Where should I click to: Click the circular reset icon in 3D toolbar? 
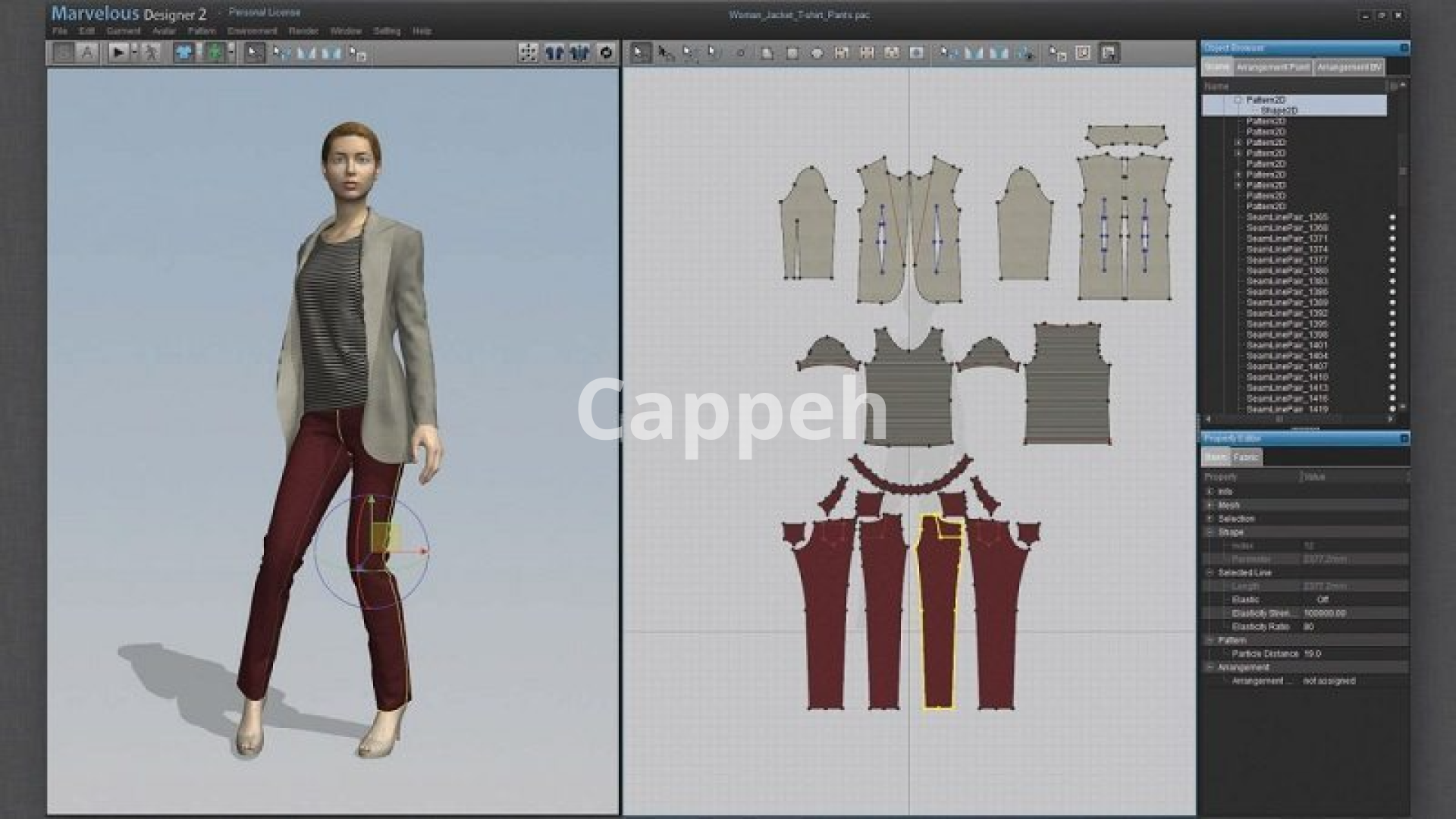pos(606,52)
